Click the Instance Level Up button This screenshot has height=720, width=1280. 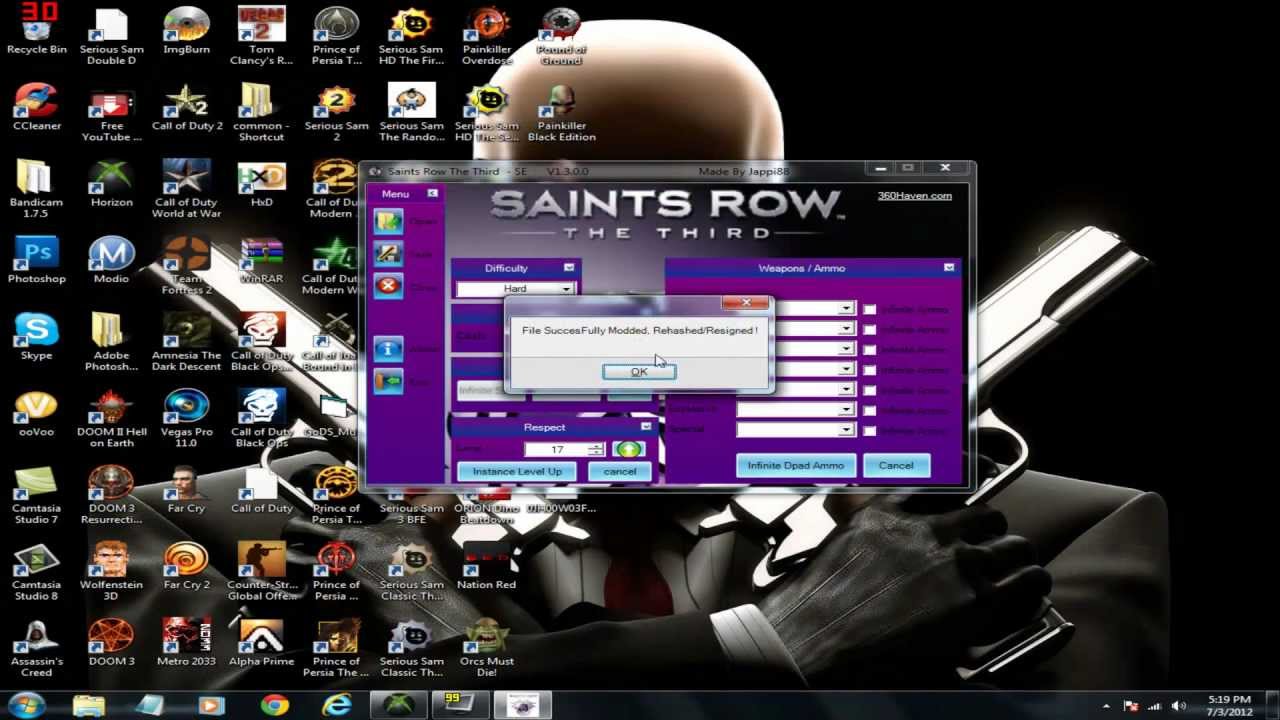pyautogui.click(x=517, y=471)
